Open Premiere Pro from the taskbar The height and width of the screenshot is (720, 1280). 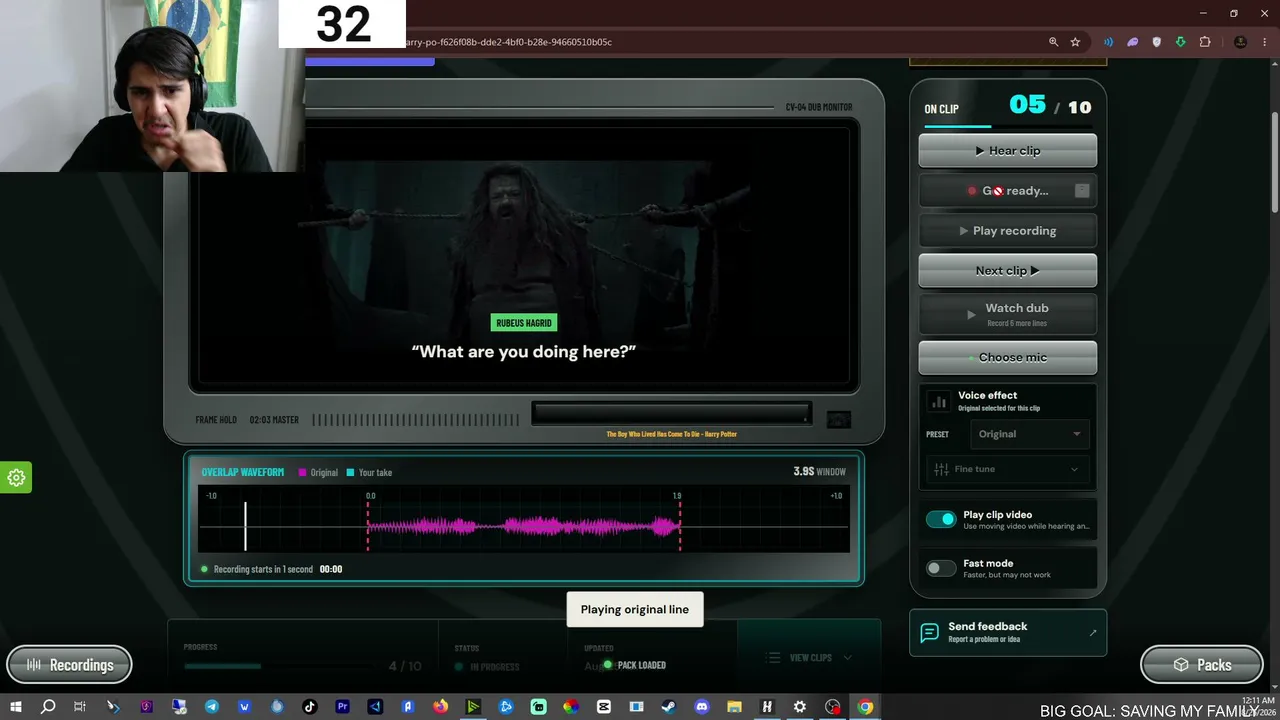(343, 707)
